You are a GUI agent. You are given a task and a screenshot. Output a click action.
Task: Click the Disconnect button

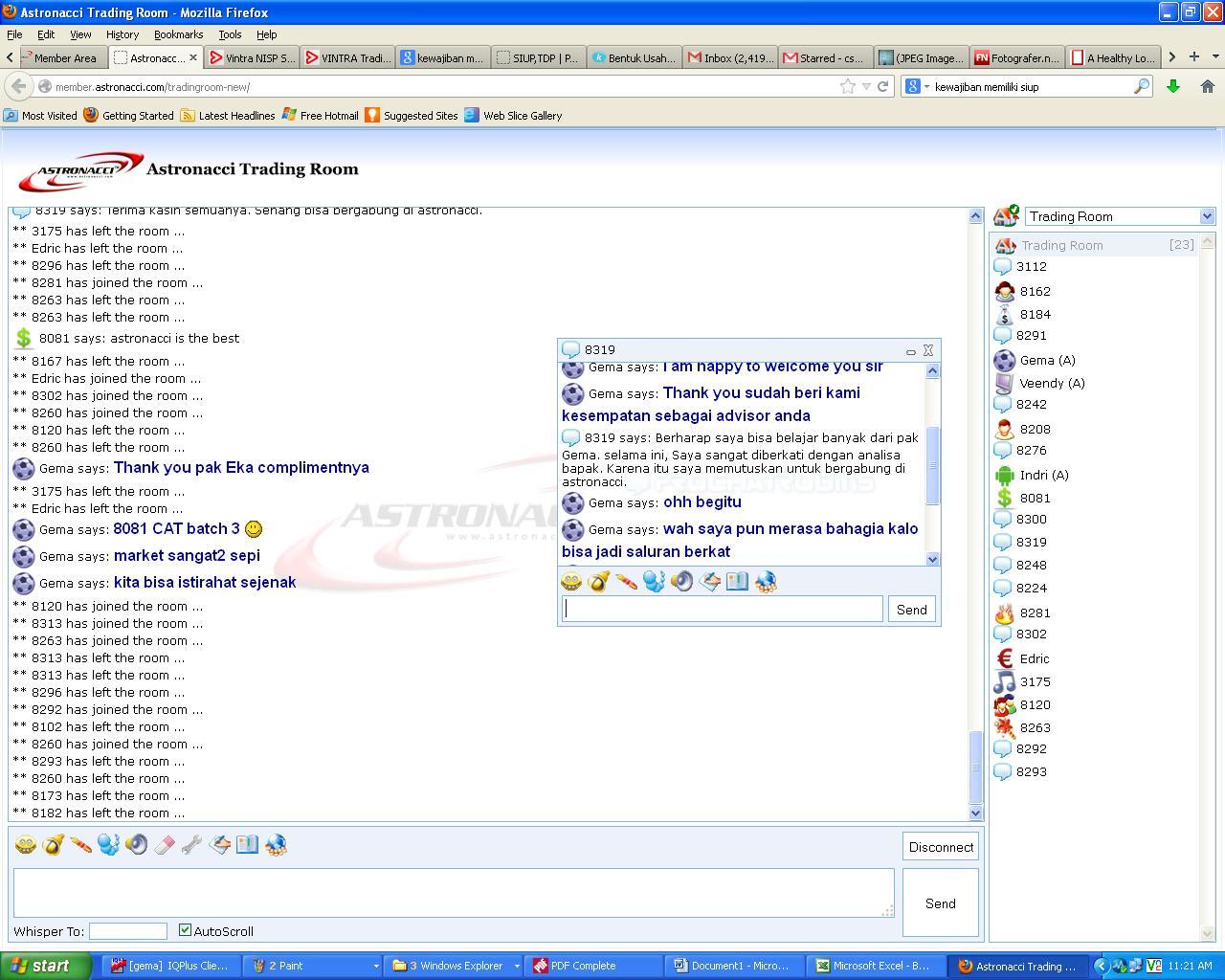(941, 847)
